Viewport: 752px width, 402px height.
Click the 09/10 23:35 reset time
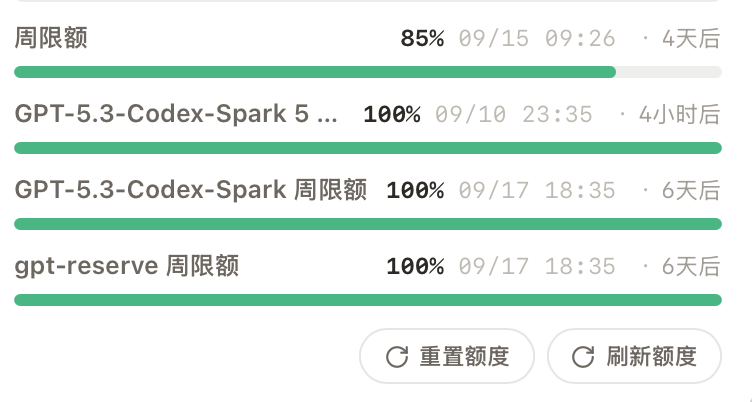[x=514, y=115]
